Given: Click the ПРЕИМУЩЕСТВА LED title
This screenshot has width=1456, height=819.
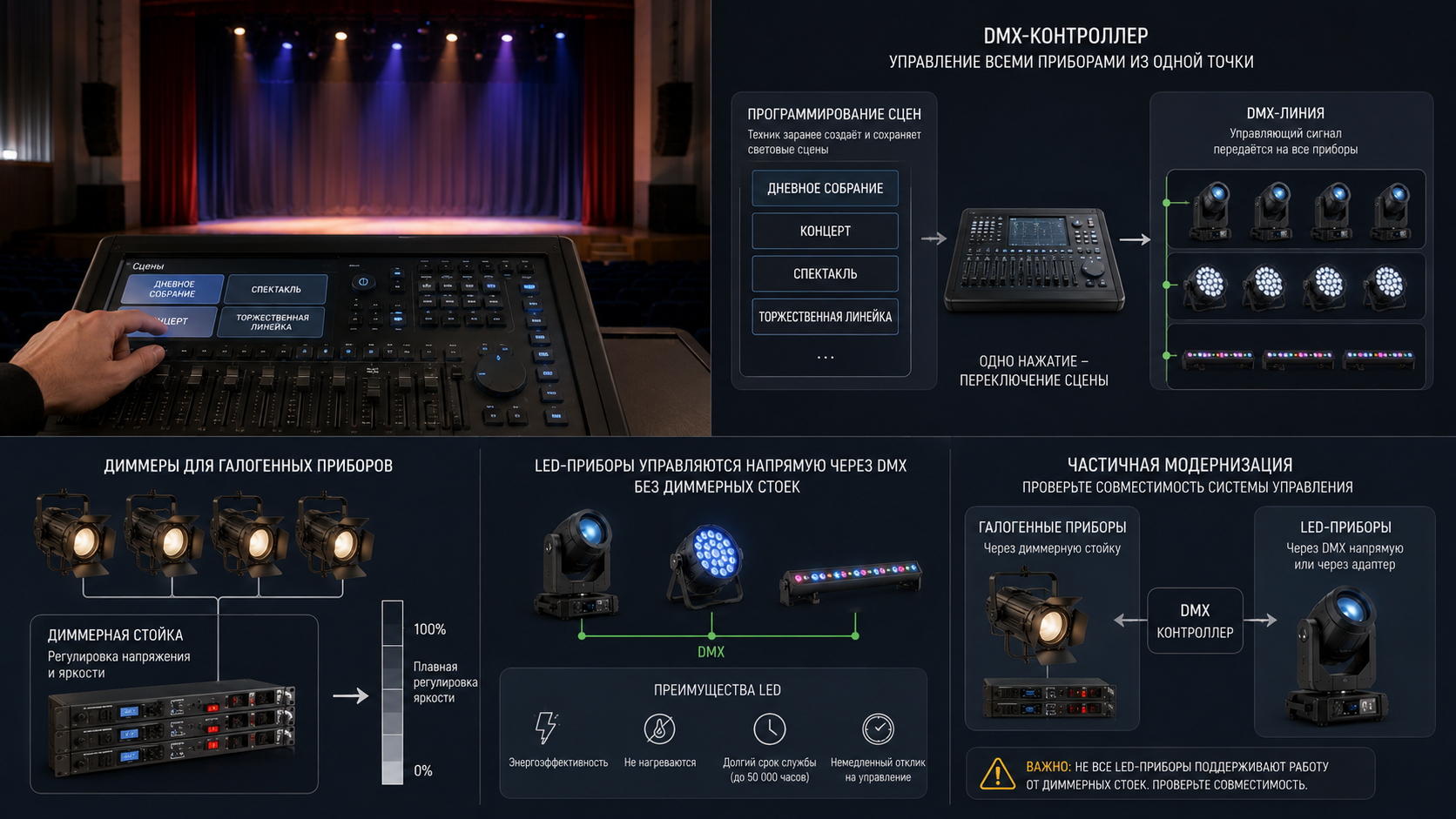Looking at the screenshot, I should pos(718,690).
